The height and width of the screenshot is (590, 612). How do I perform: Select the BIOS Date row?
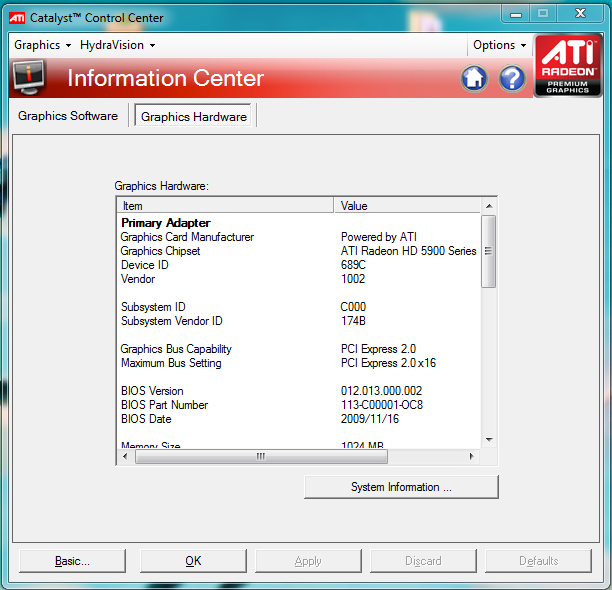click(299, 419)
